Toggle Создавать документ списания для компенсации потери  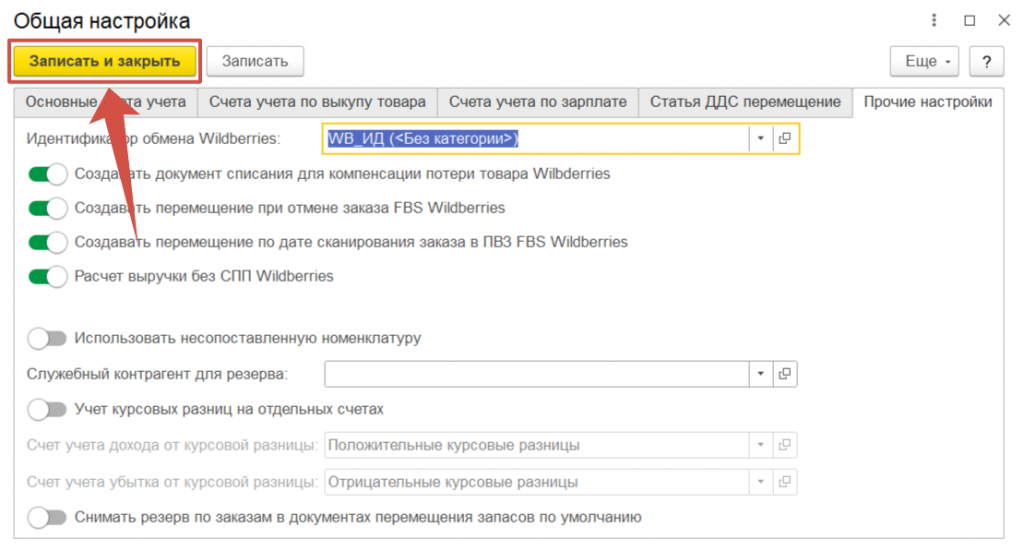[47, 174]
